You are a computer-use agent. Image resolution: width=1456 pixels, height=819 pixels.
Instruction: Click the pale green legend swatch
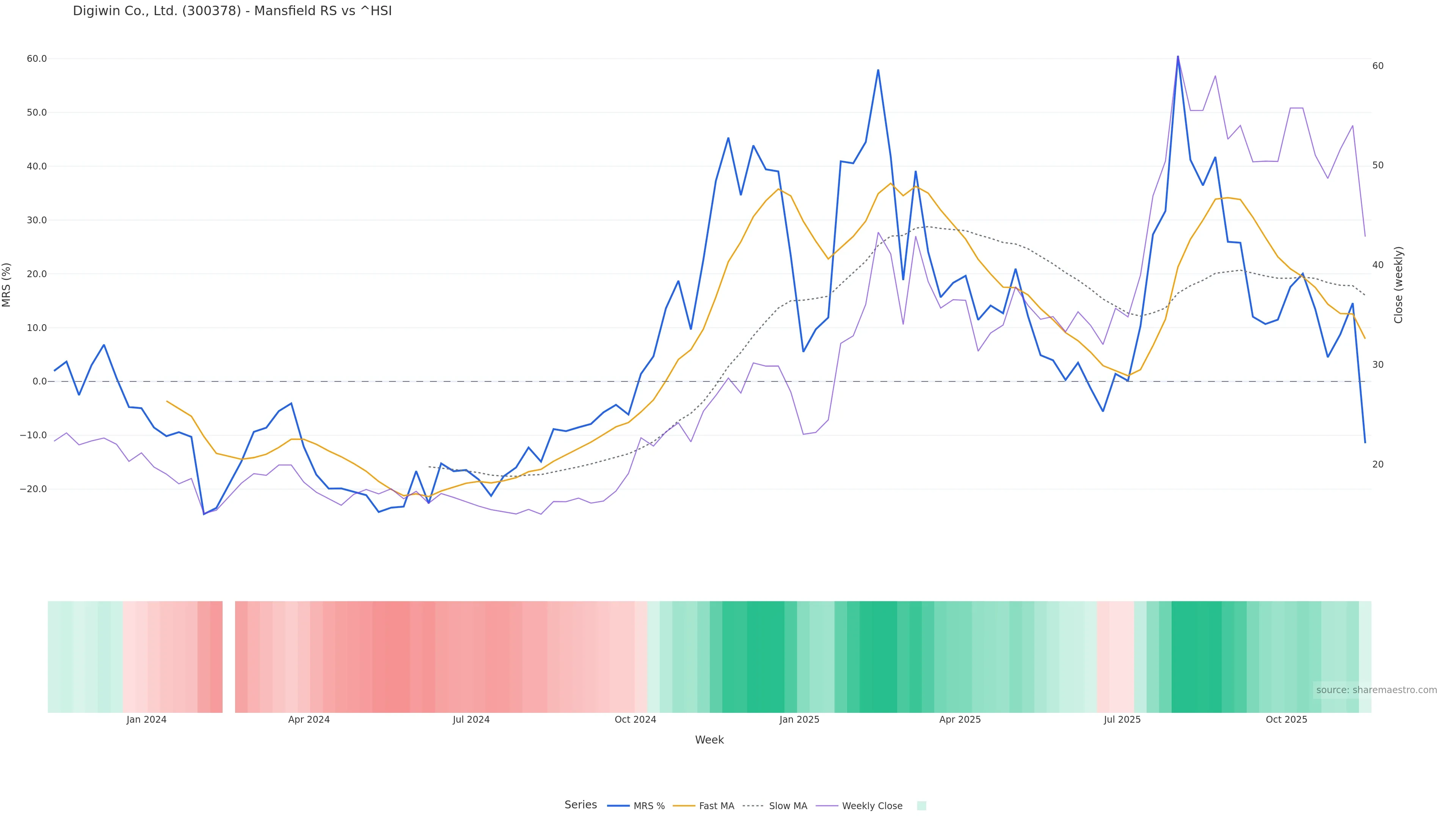(921, 806)
